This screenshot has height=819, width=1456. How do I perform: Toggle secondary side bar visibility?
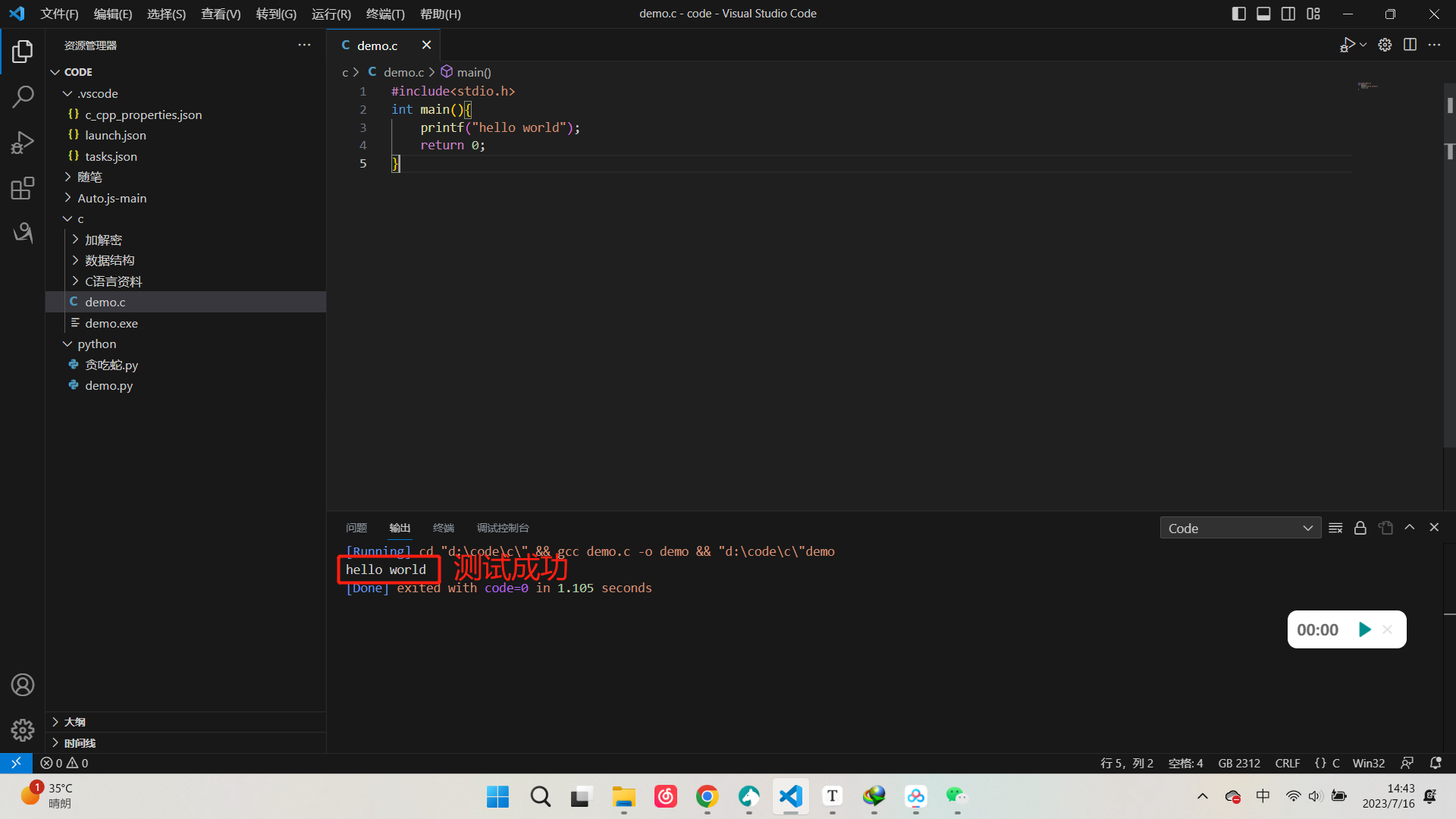[1288, 14]
